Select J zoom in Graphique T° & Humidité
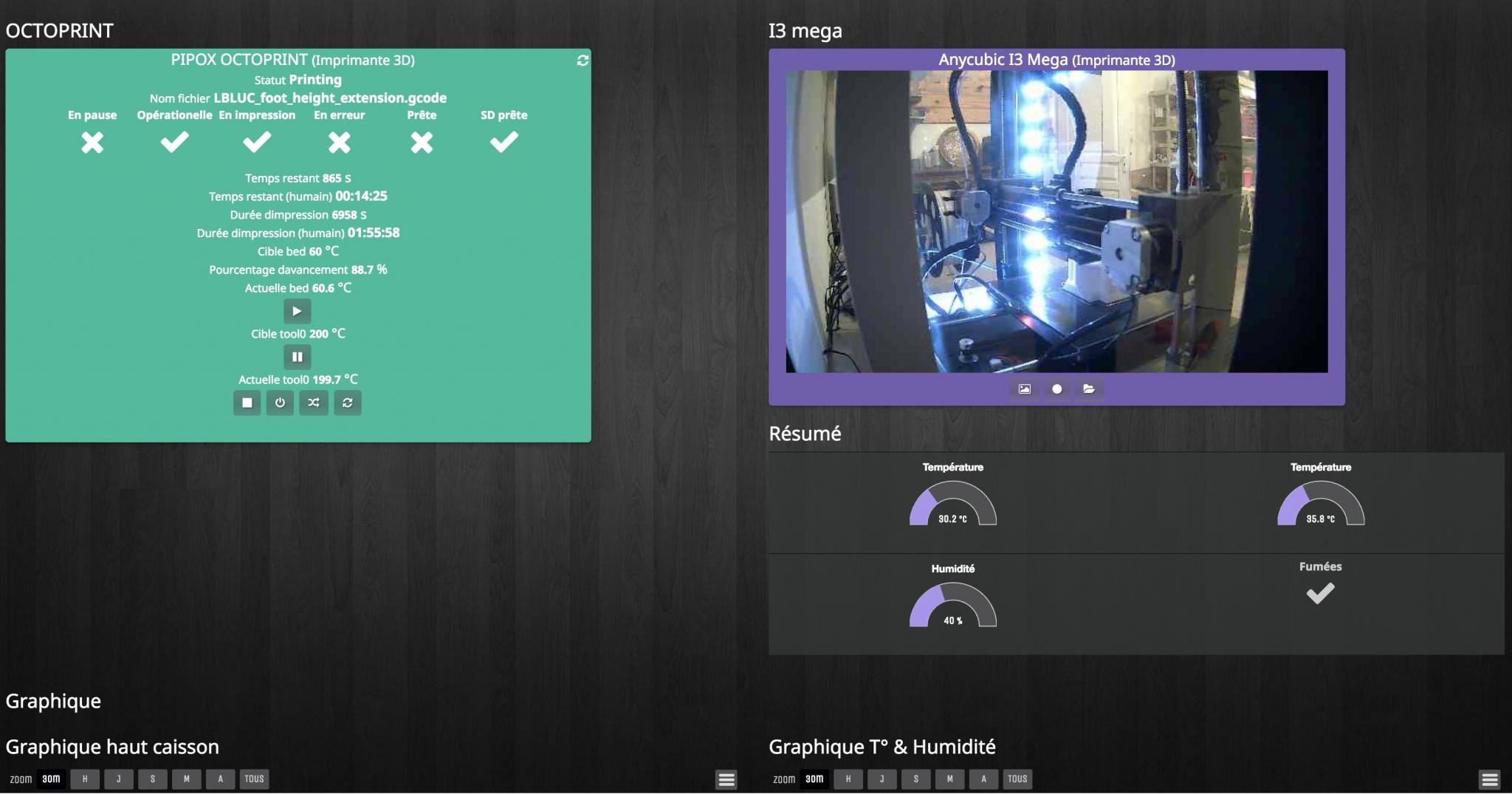Screen dimensions: 1512x794 click(x=882, y=779)
